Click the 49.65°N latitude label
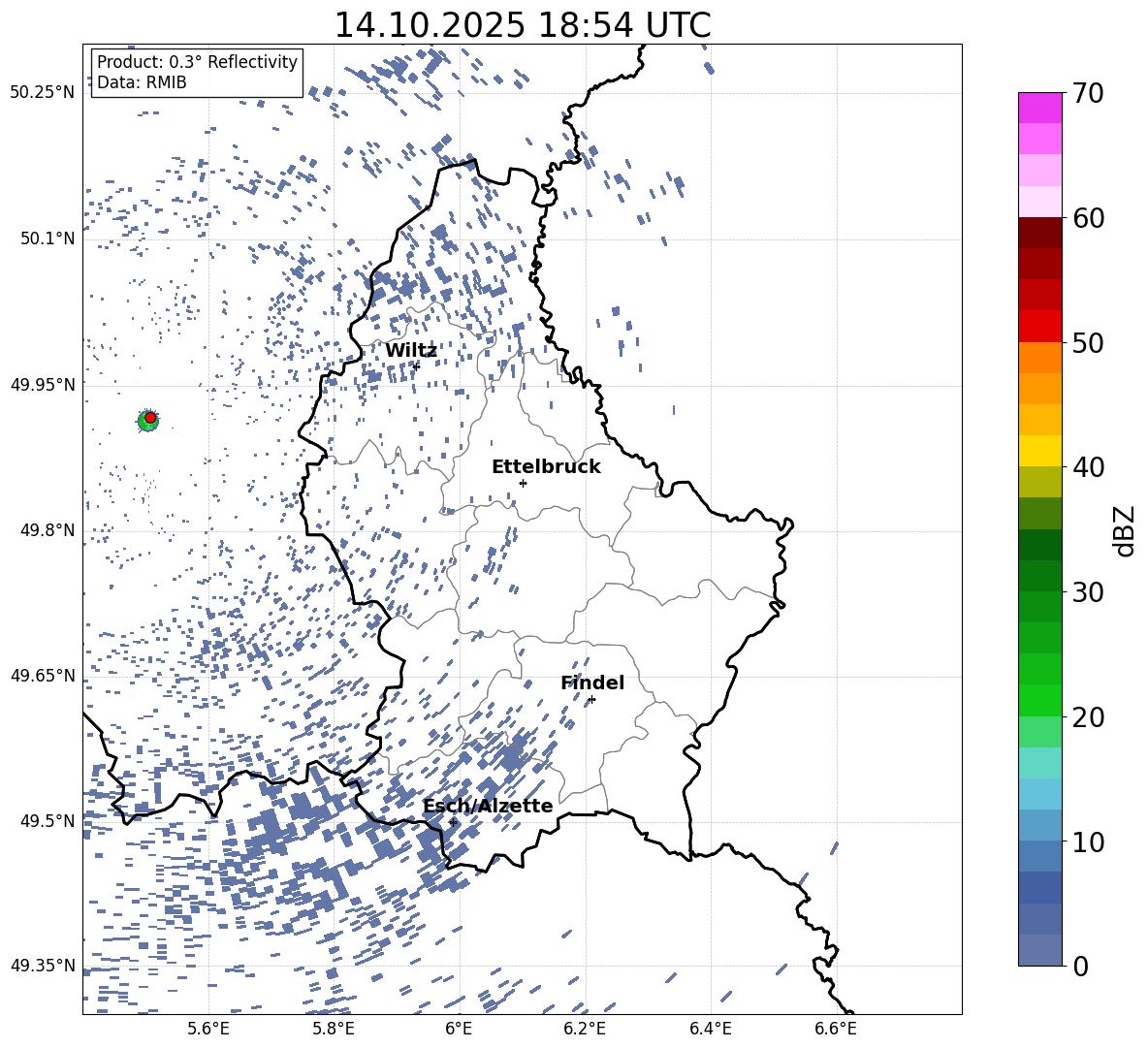The image size is (1148, 1048). pyautogui.click(x=43, y=676)
